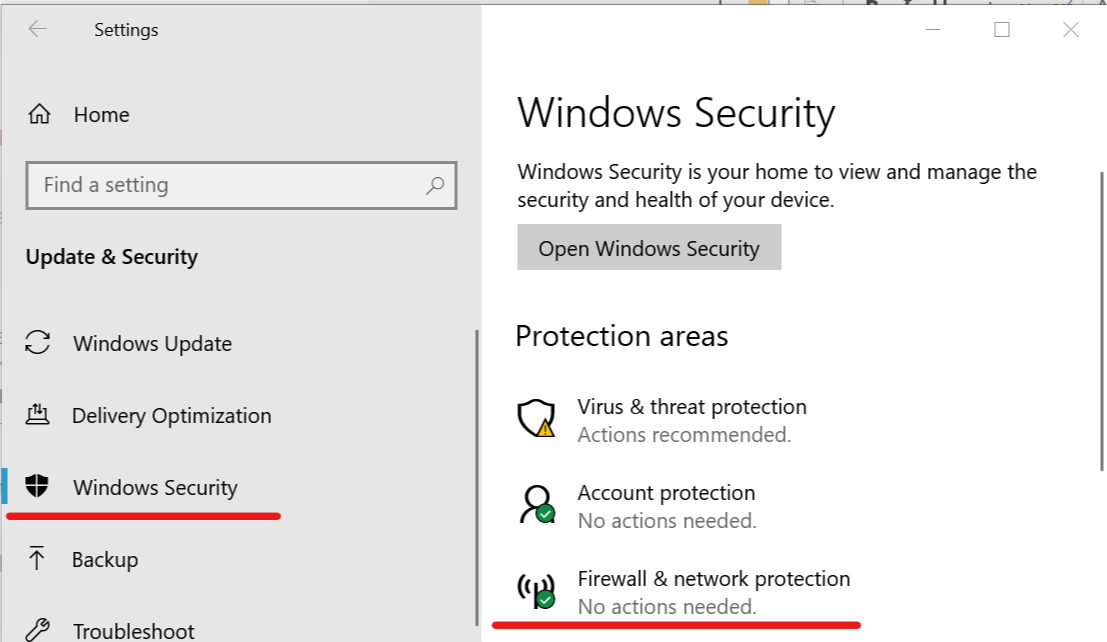The image size is (1107, 642).
Task: Click the Delivery Optimization icon
Action: pos(37,415)
